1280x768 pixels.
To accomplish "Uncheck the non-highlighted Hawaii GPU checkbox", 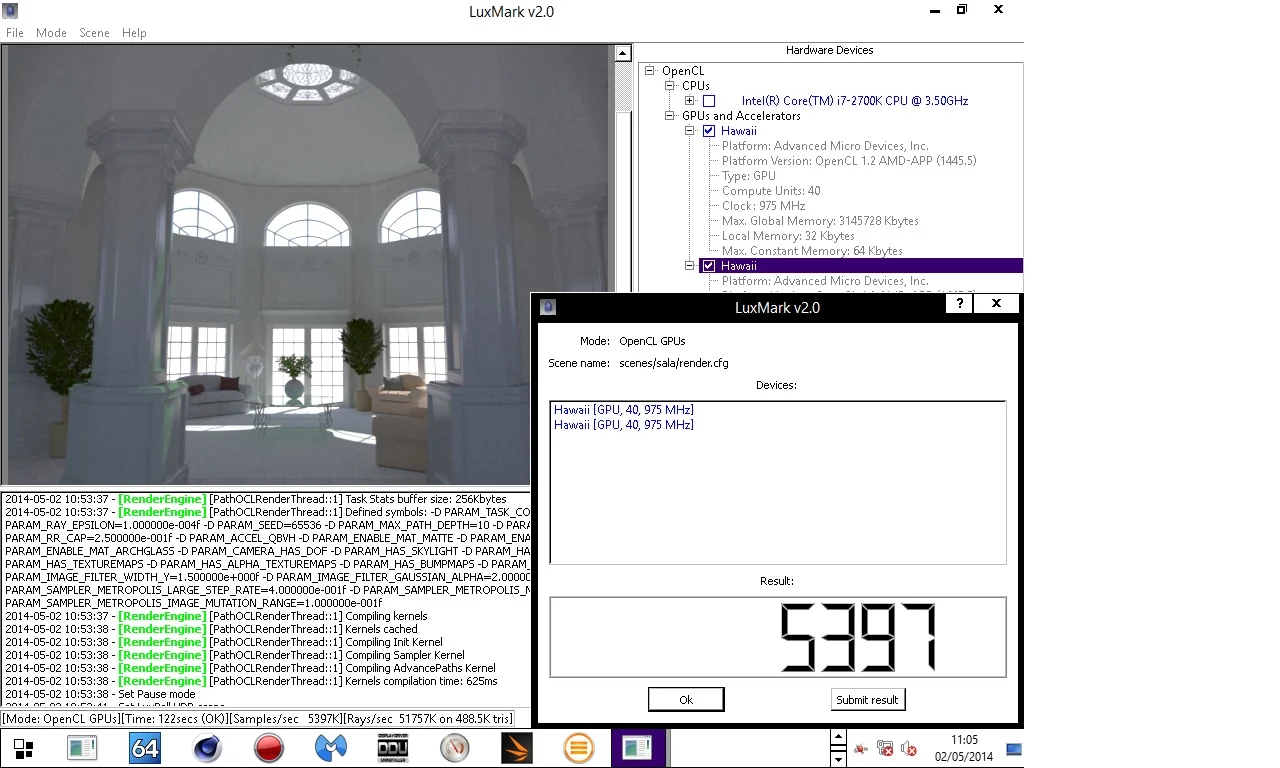I will pos(709,131).
